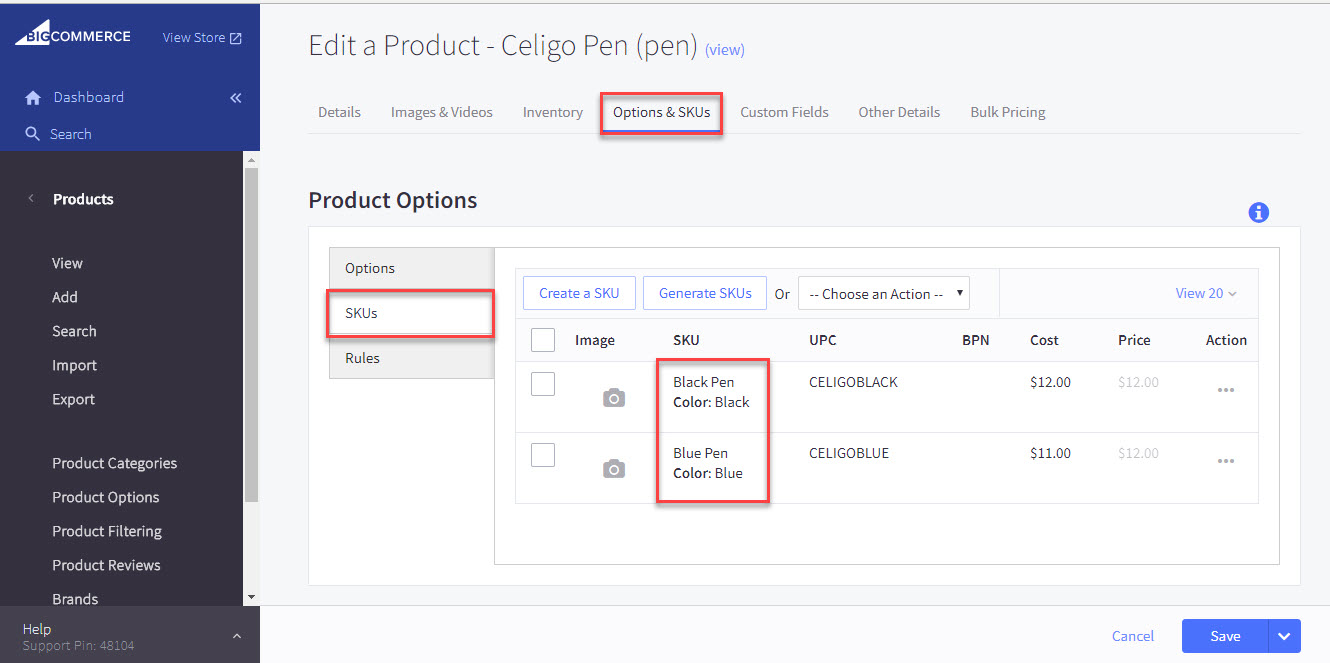Open Brands in sidebar

[x=75, y=599]
